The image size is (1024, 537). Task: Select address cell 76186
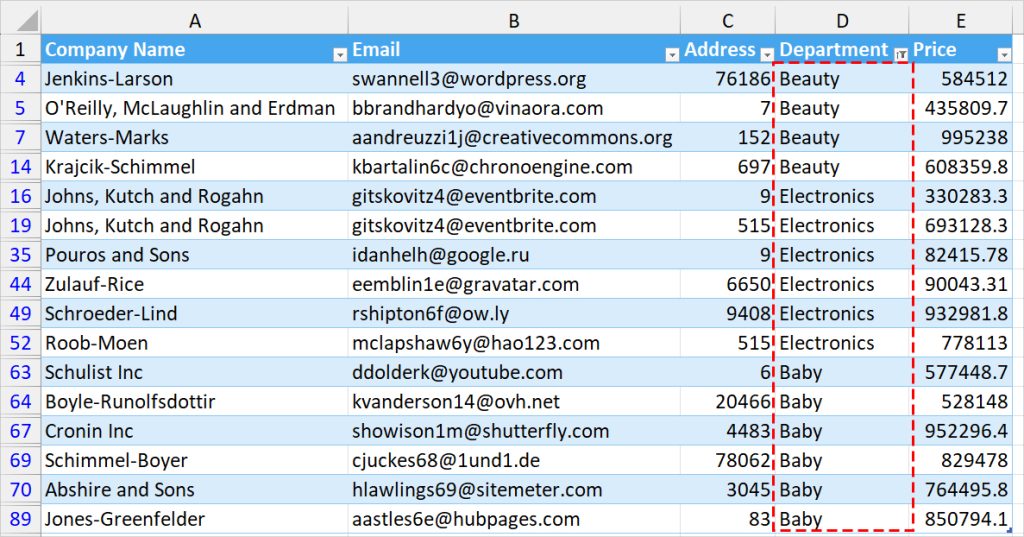pyautogui.click(x=728, y=78)
